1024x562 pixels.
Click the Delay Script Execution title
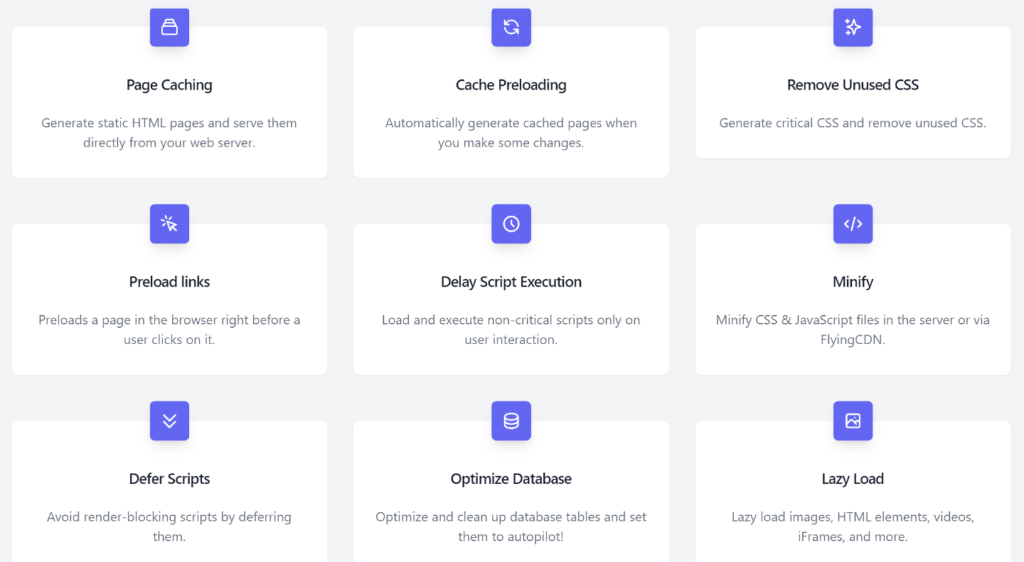[x=511, y=282]
